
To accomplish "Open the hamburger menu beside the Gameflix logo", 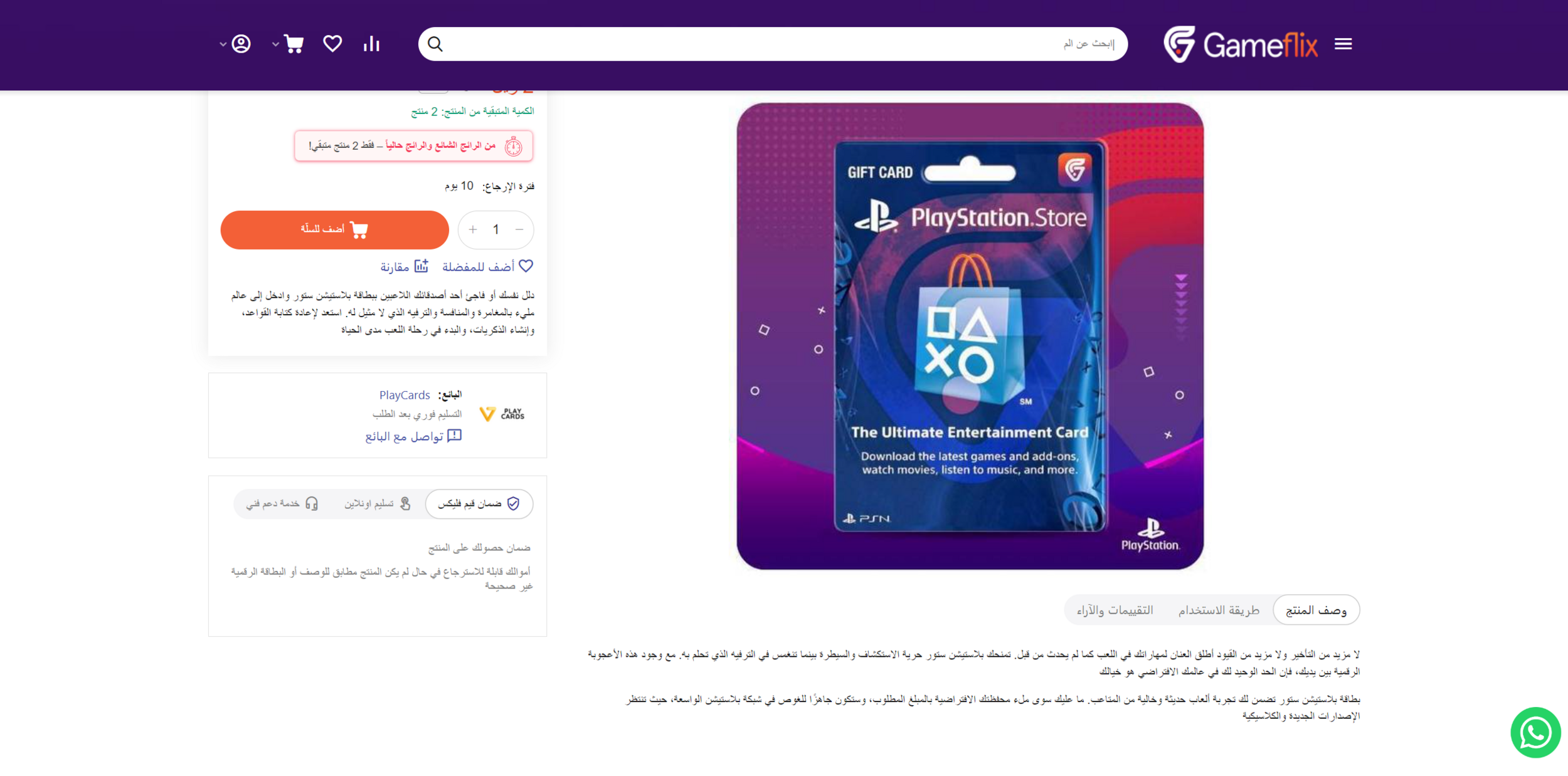I will coord(1343,44).
